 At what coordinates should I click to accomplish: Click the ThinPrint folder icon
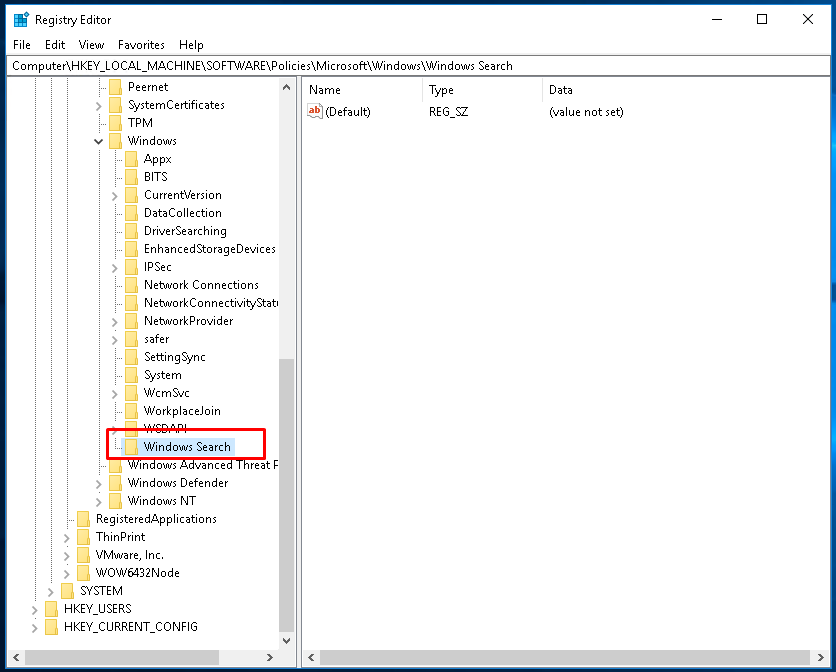tap(83, 537)
